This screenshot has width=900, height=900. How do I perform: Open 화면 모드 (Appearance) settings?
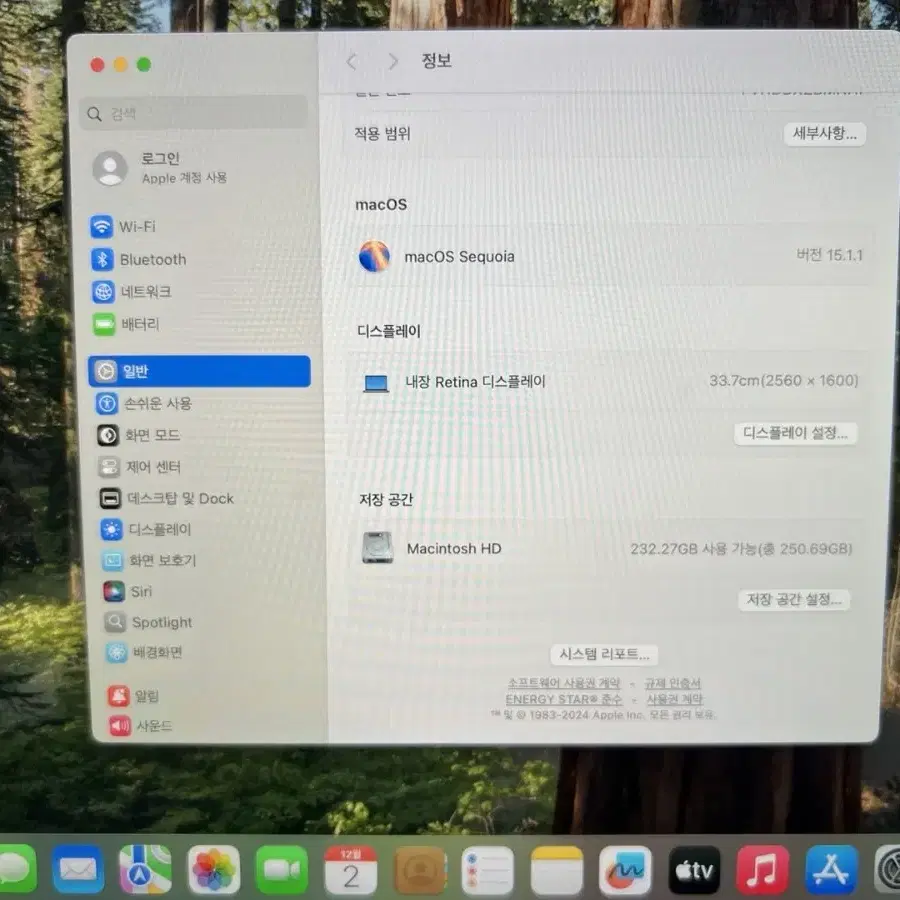(x=139, y=435)
